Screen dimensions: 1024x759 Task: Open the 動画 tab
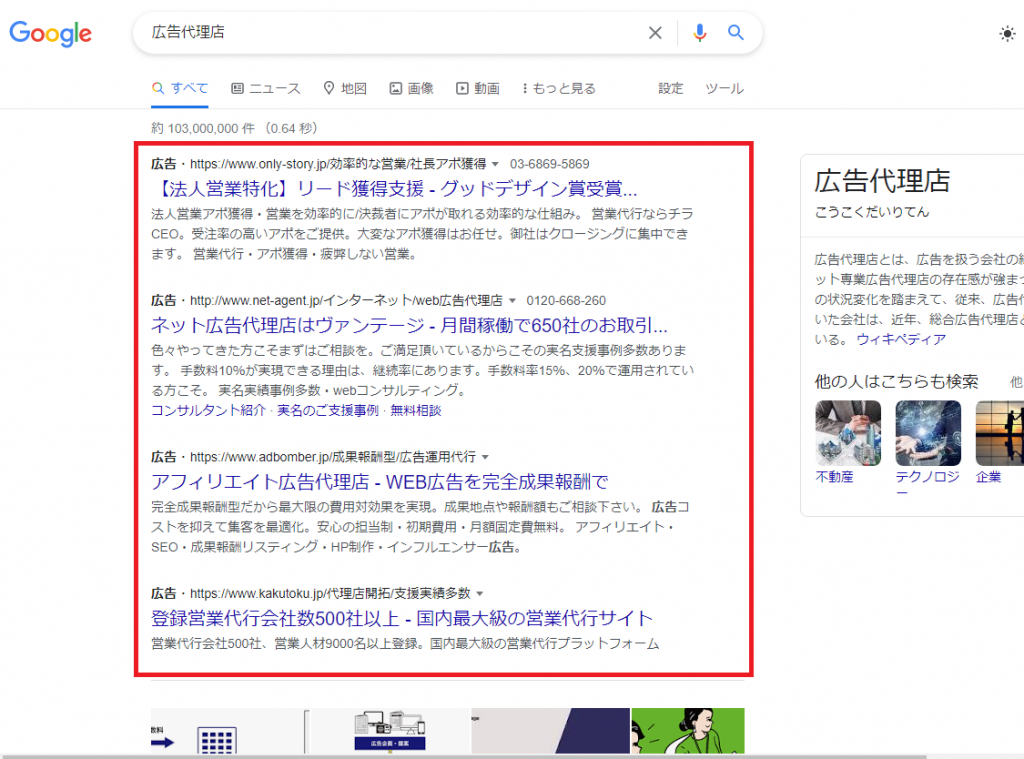(x=477, y=88)
